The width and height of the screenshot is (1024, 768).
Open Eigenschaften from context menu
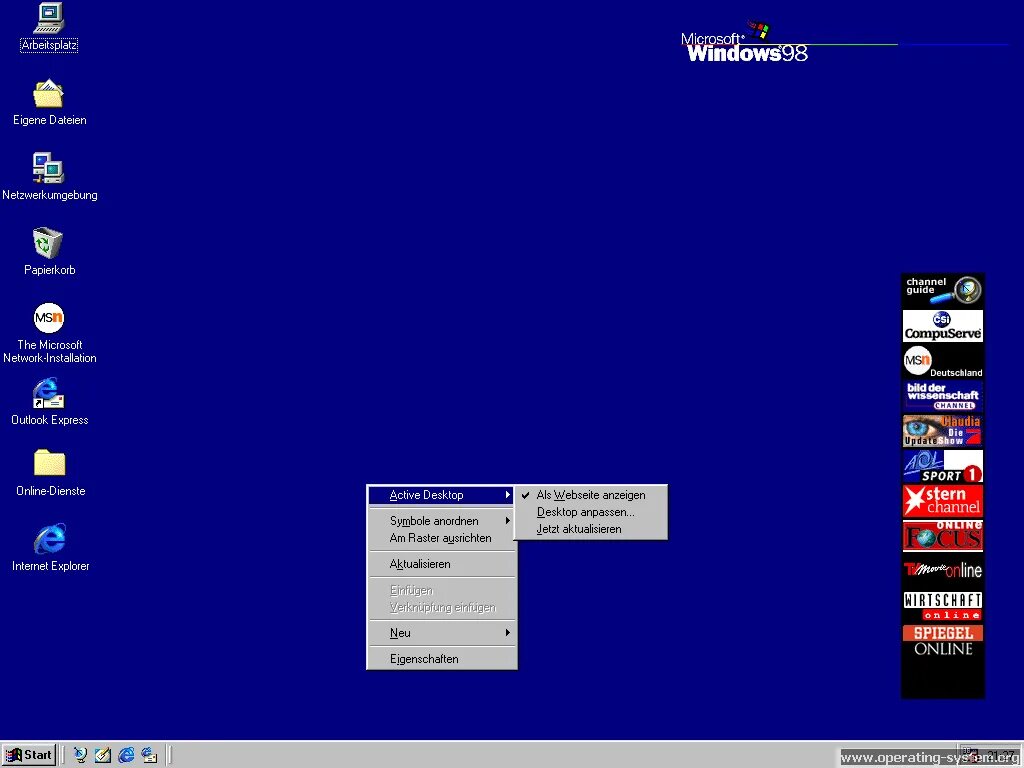(441, 659)
